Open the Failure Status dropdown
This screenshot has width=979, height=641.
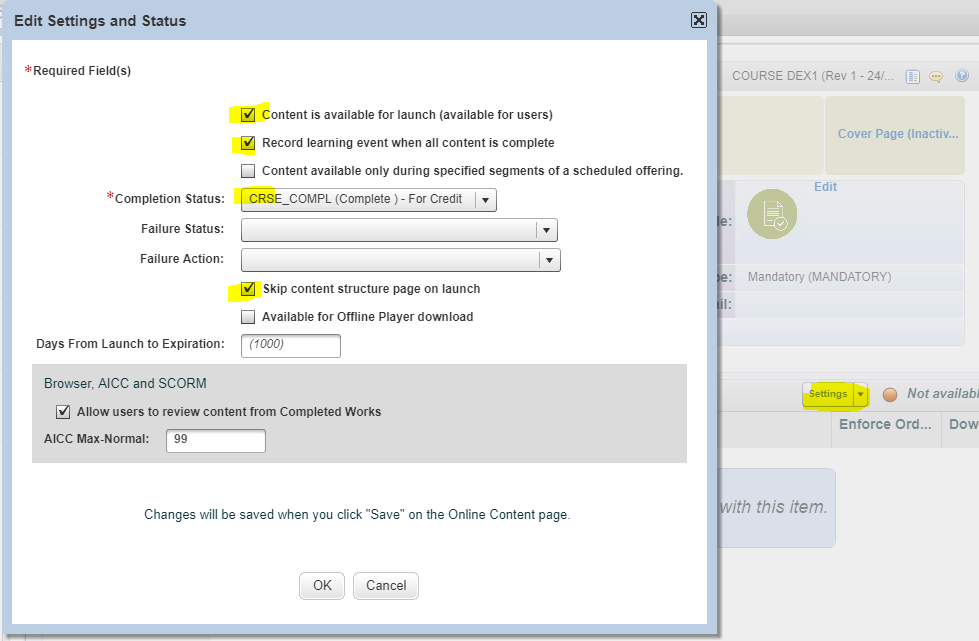(x=399, y=230)
